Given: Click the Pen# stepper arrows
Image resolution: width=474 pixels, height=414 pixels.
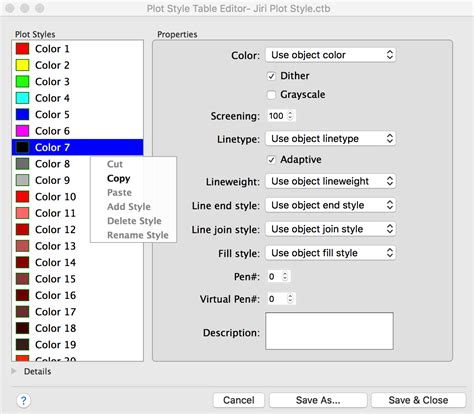Looking at the screenshot, I should click(x=285, y=276).
